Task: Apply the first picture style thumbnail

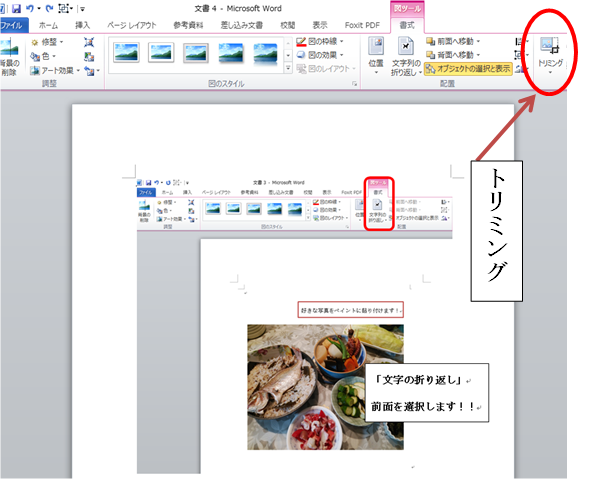Action: click(126, 52)
